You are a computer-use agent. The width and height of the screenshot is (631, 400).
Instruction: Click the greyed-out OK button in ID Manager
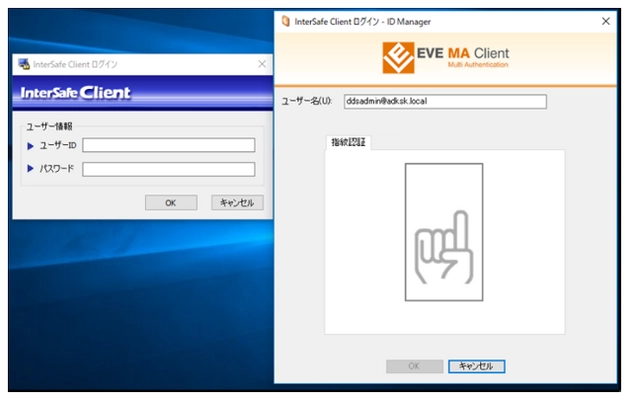(x=414, y=366)
